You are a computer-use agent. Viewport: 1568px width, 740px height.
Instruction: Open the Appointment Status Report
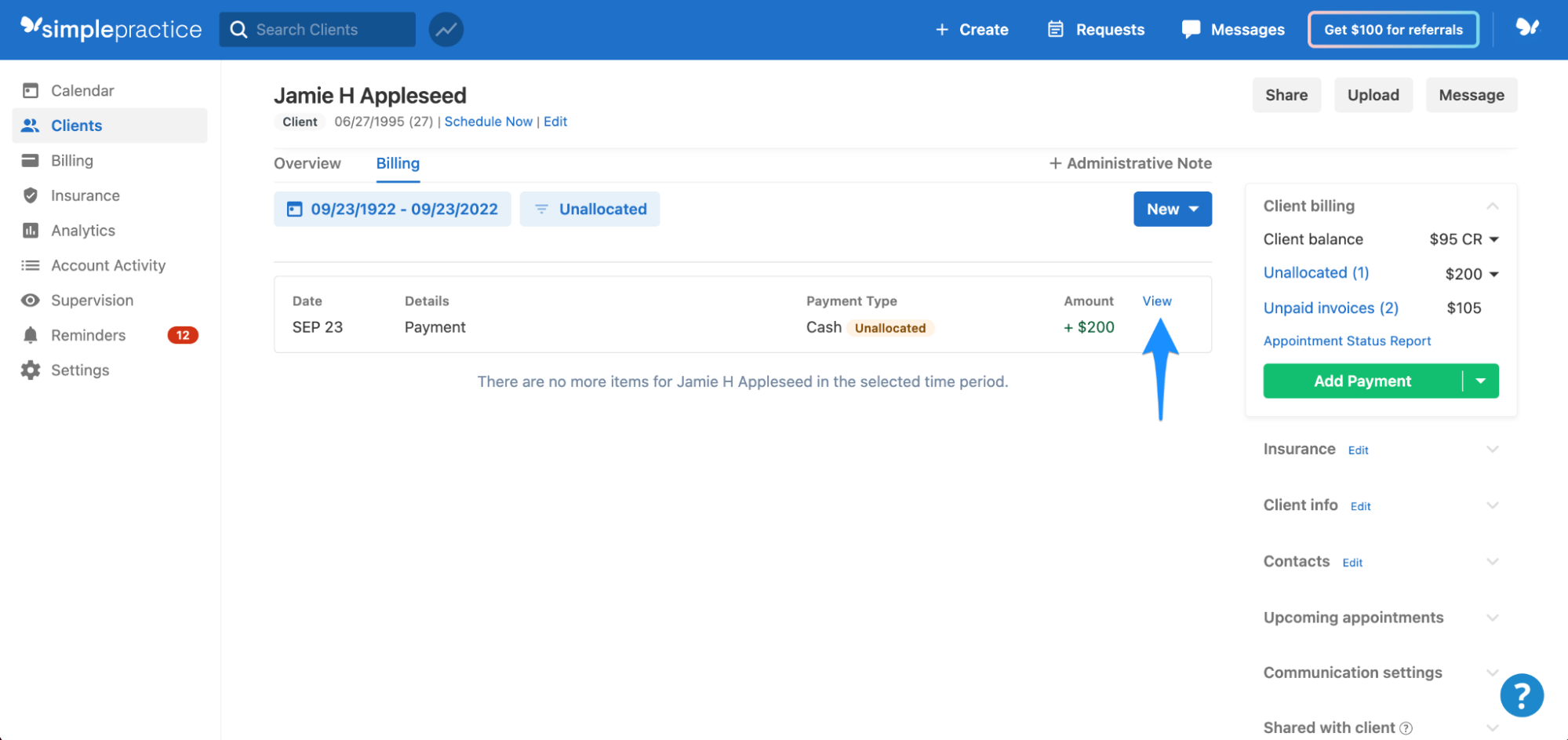pyautogui.click(x=1347, y=341)
